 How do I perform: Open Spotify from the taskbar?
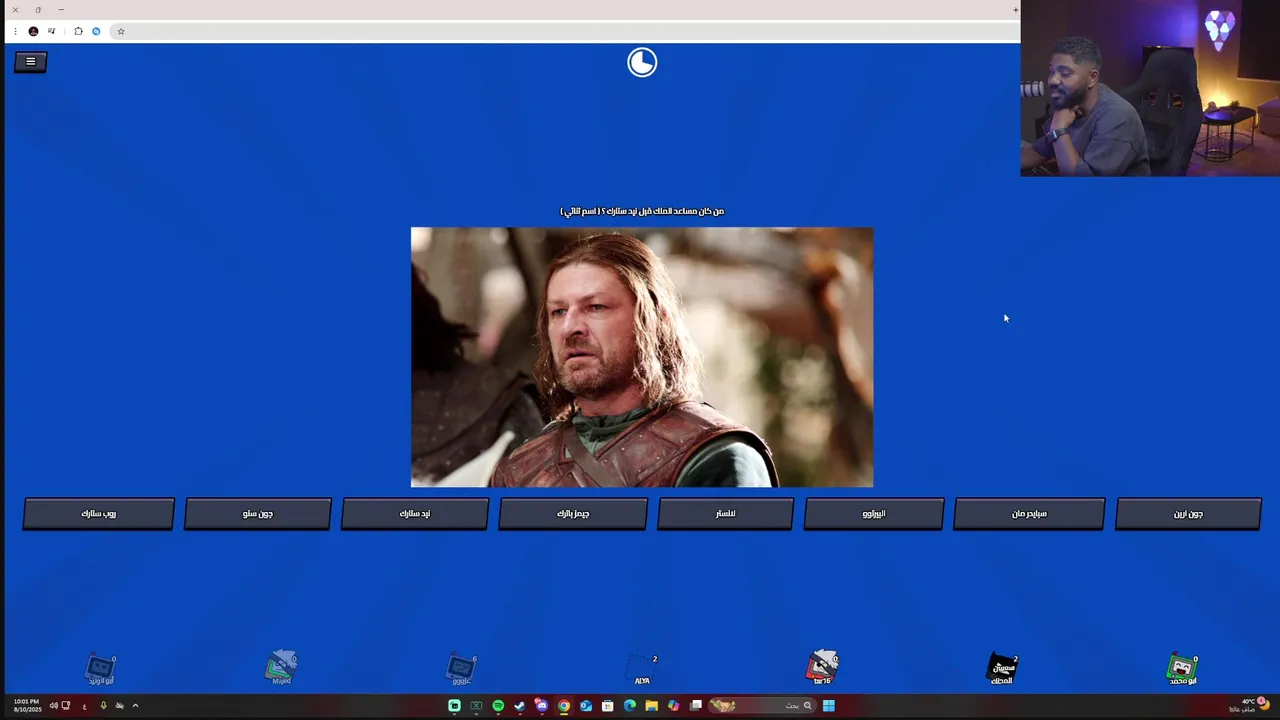coord(498,706)
